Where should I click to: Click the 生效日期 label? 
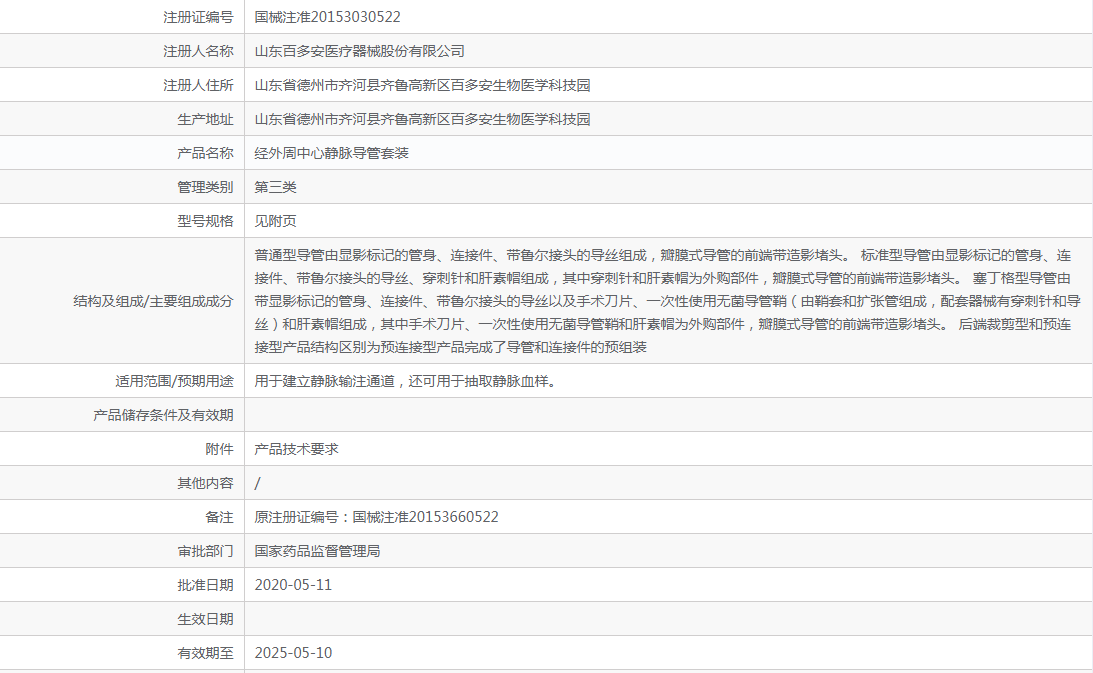[205, 619]
